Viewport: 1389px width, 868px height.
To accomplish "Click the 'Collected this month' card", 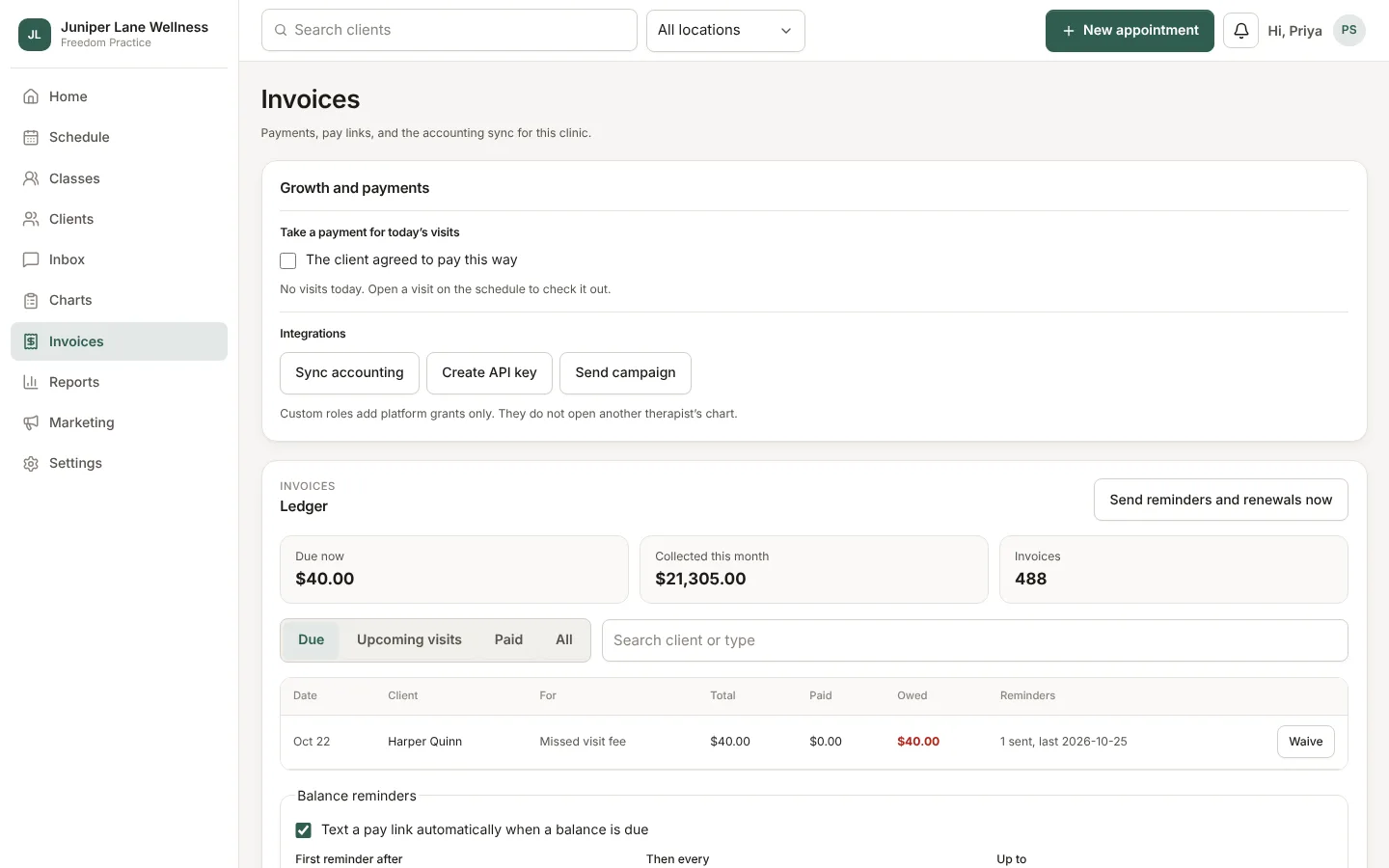I will click(814, 569).
